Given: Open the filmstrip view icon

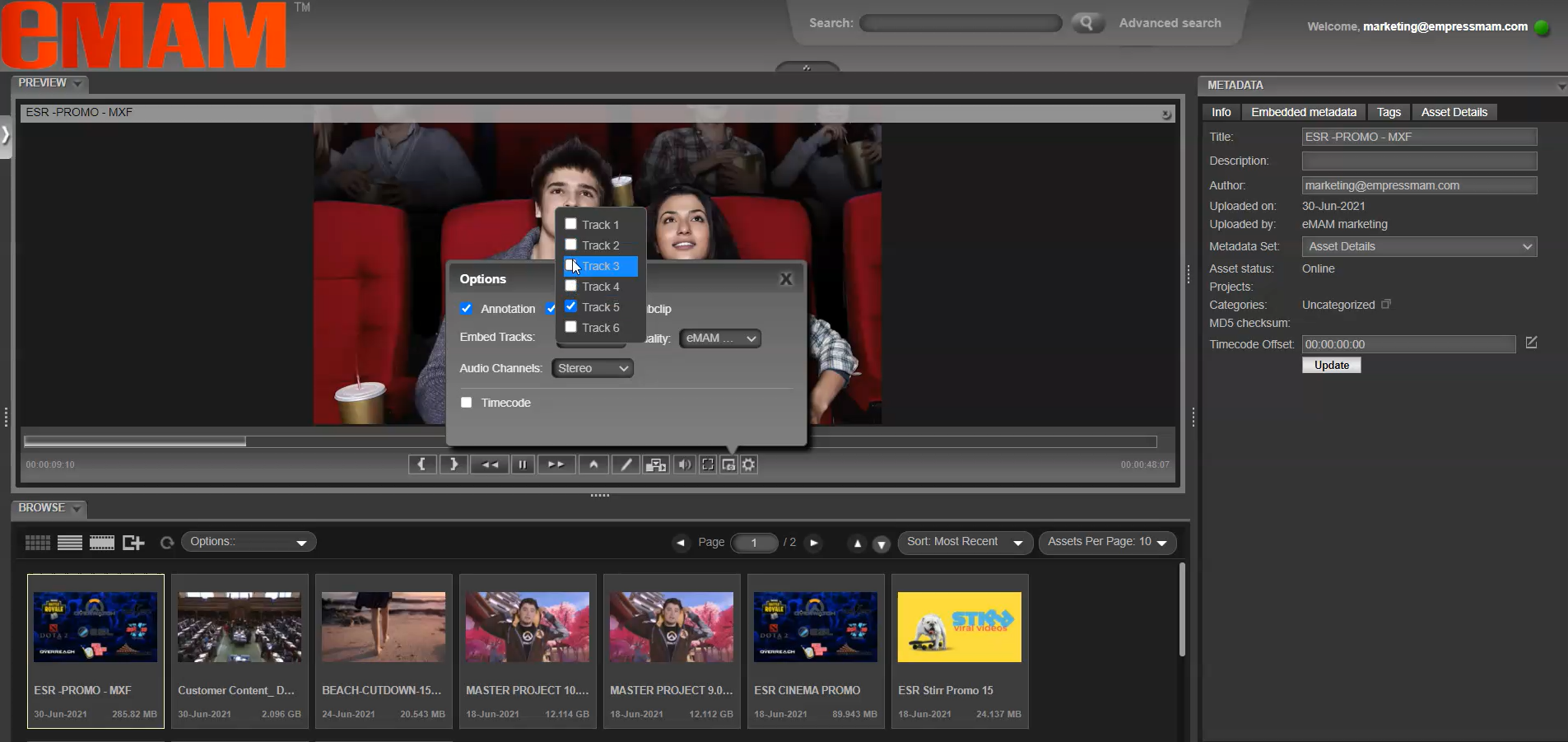Looking at the screenshot, I should (101, 542).
